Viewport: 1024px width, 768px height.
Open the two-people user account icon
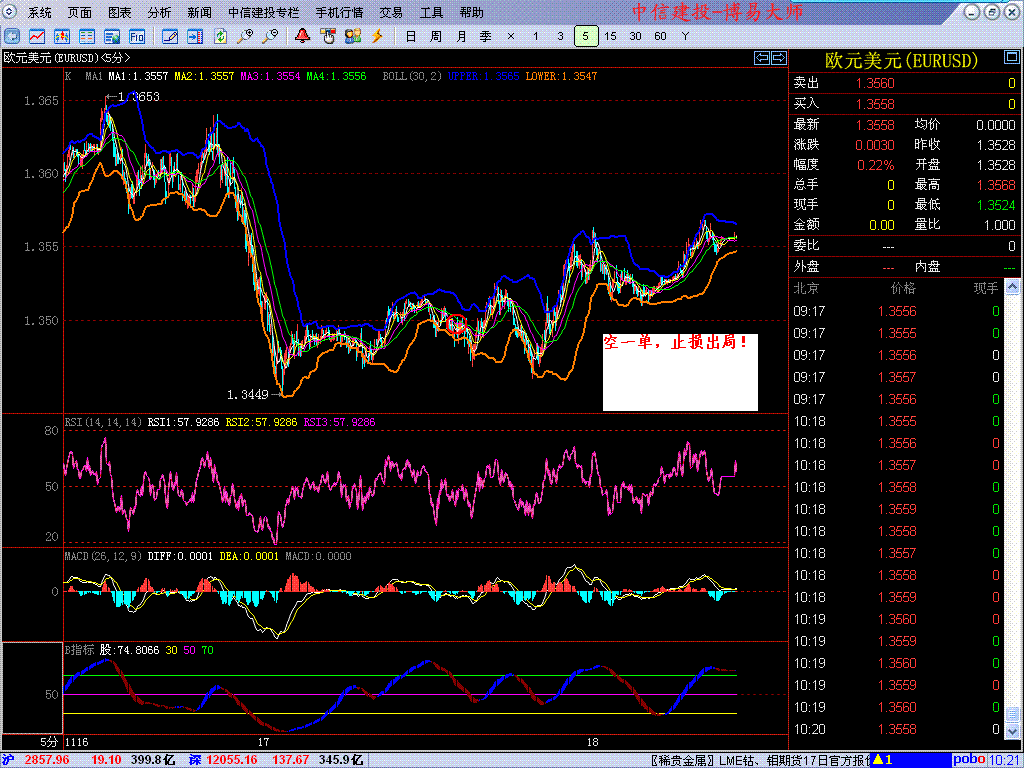coord(353,36)
